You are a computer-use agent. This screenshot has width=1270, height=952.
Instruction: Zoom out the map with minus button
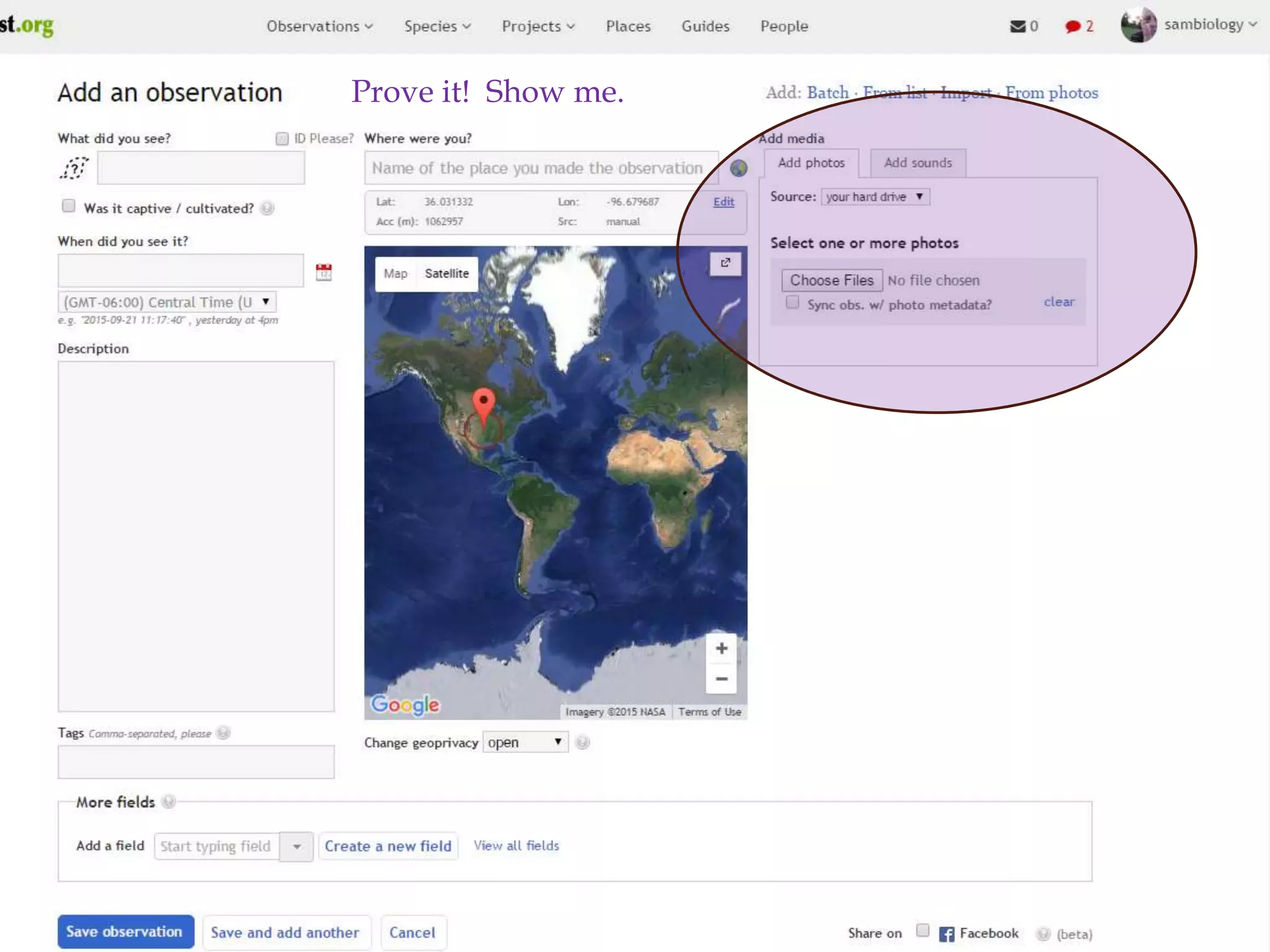[x=721, y=679]
